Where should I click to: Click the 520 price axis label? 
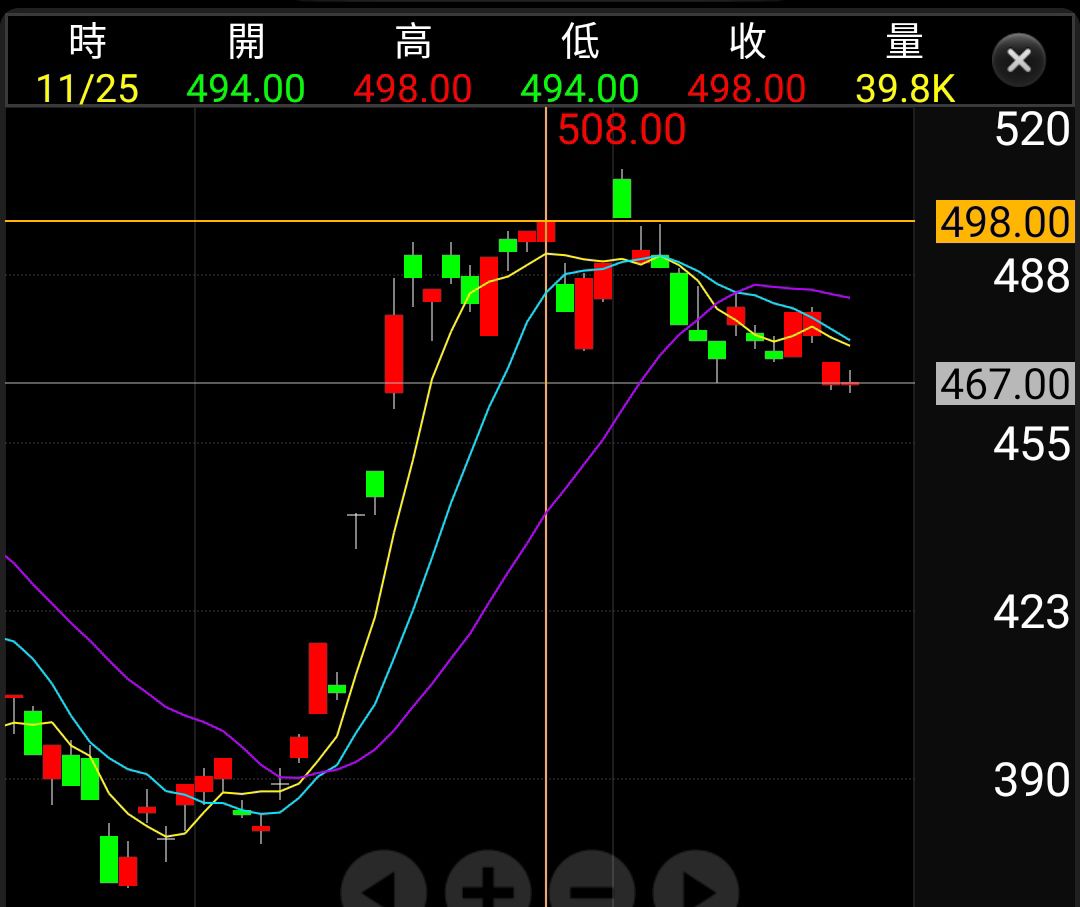point(1032,131)
